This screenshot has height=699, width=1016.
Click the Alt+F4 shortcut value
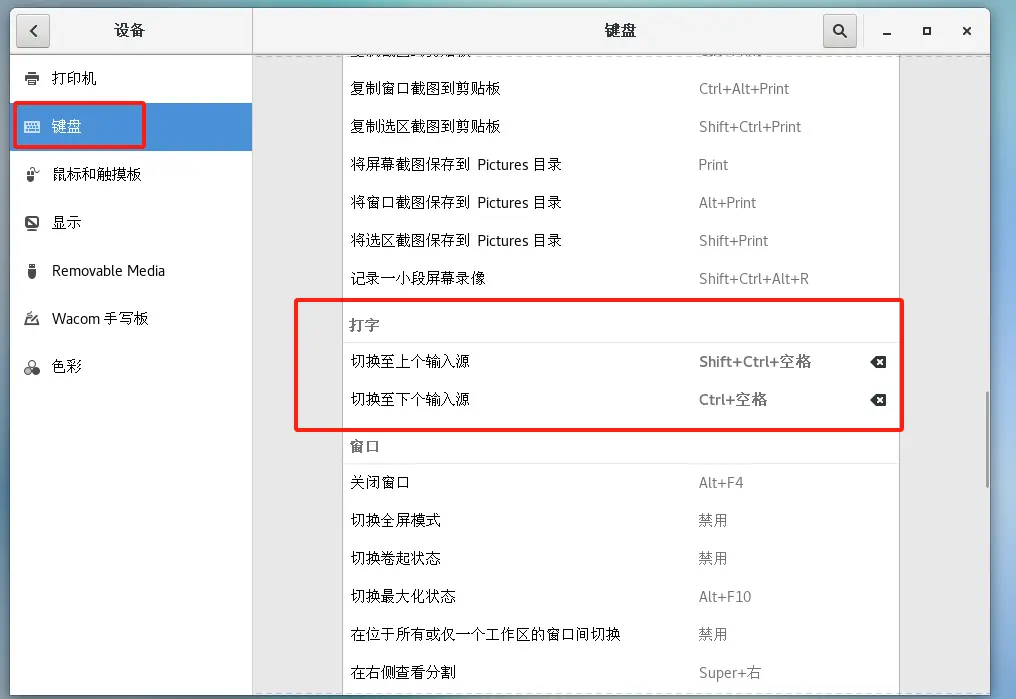pos(721,483)
